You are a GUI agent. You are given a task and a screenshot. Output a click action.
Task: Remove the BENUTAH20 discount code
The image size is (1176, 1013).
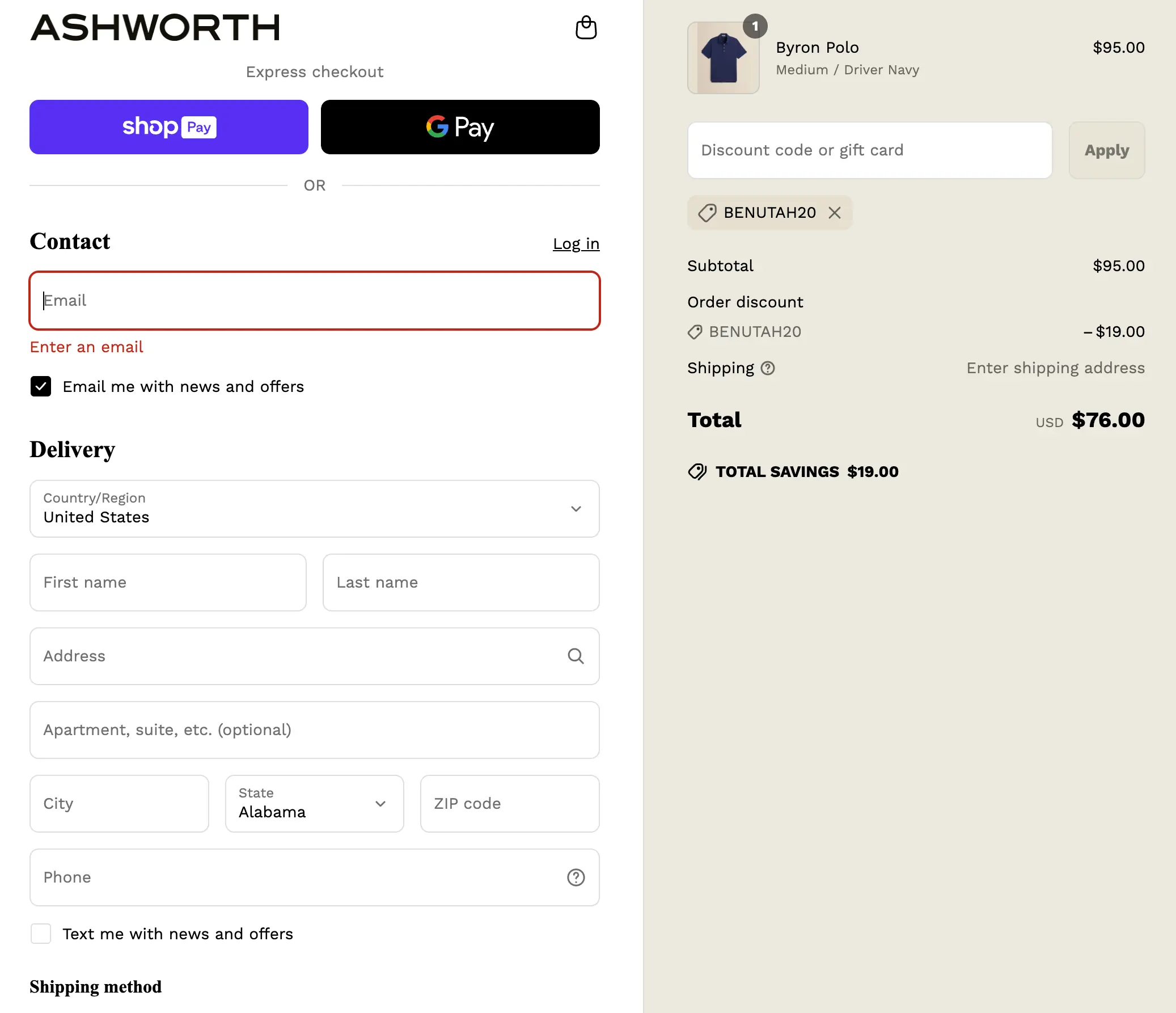pyautogui.click(x=834, y=212)
